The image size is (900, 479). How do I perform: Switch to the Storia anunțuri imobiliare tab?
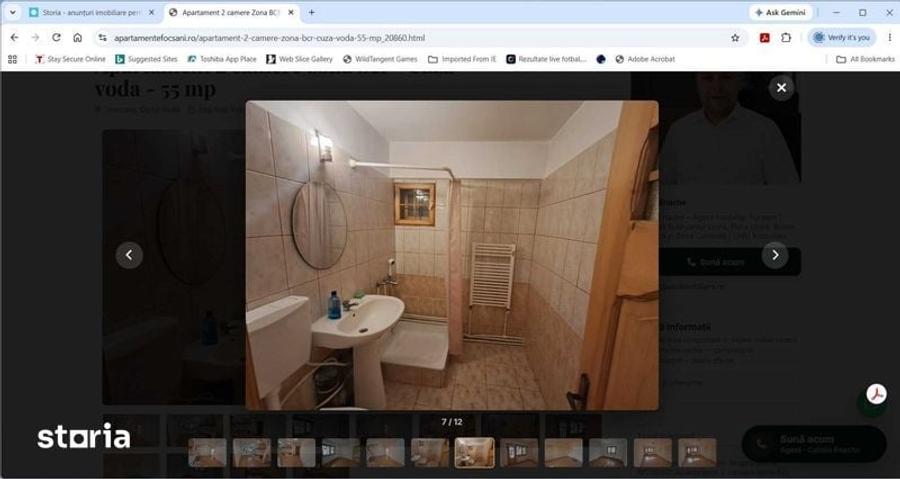[x=92, y=12]
